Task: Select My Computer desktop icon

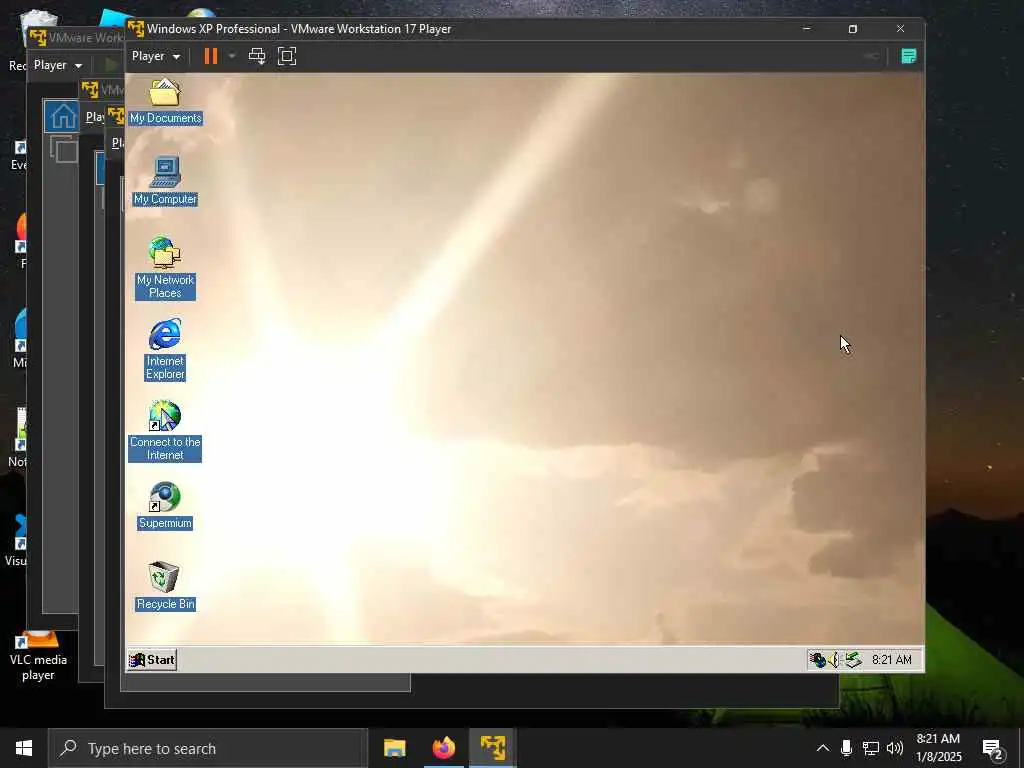Action: click(165, 181)
